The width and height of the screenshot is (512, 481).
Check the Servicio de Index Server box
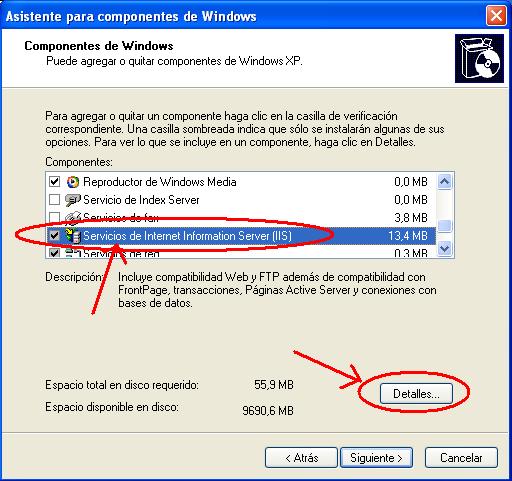click(x=54, y=200)
